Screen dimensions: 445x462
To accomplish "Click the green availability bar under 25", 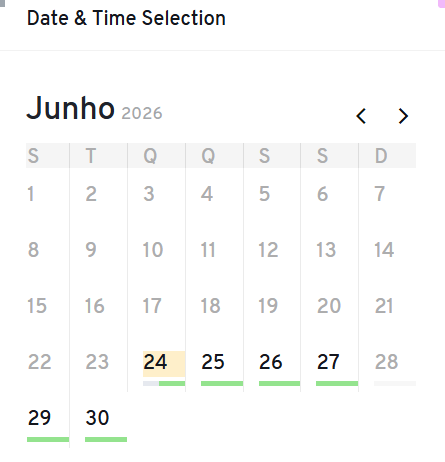I will click(222, 384).
